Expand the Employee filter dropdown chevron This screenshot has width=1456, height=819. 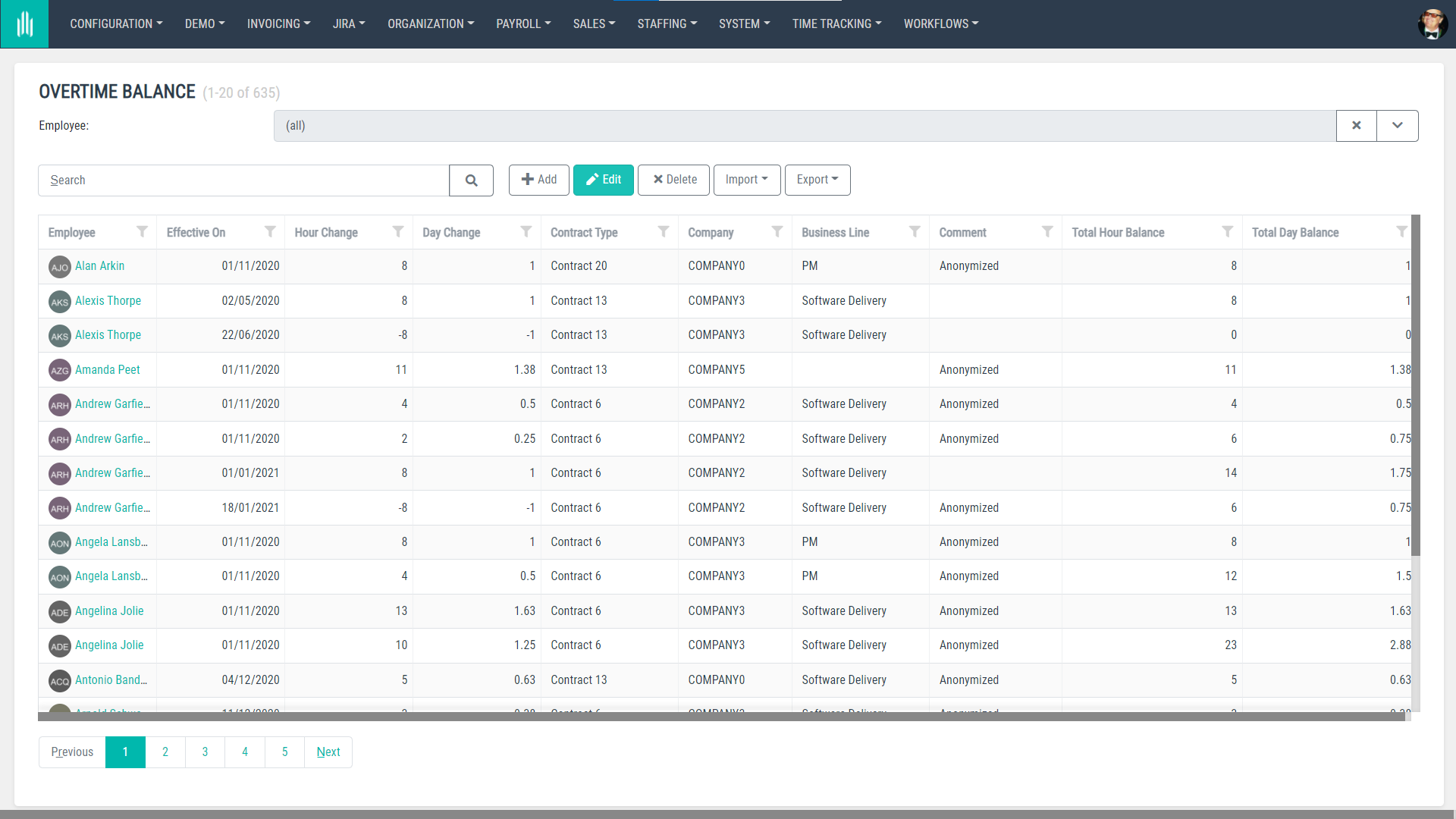click(x=1398, y=126)
